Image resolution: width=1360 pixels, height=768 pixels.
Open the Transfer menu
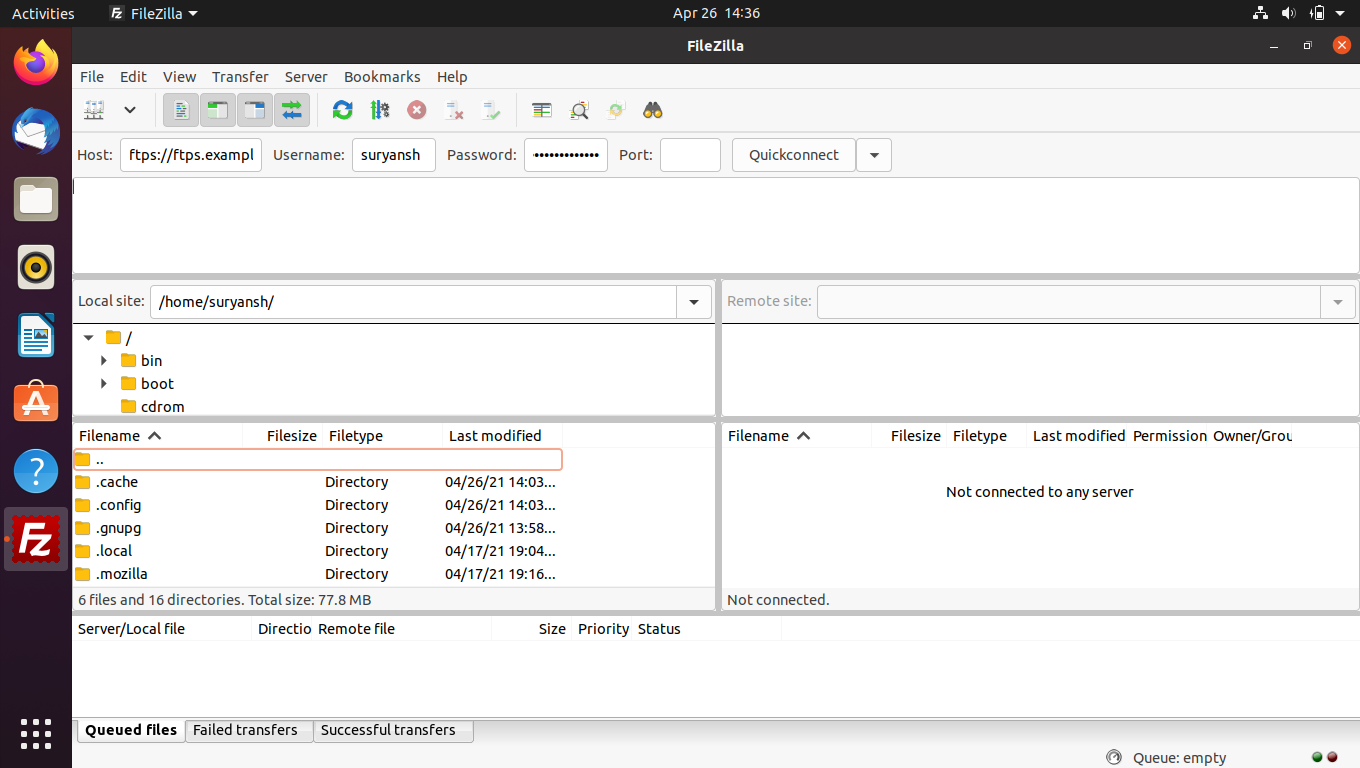pos(239,77)
